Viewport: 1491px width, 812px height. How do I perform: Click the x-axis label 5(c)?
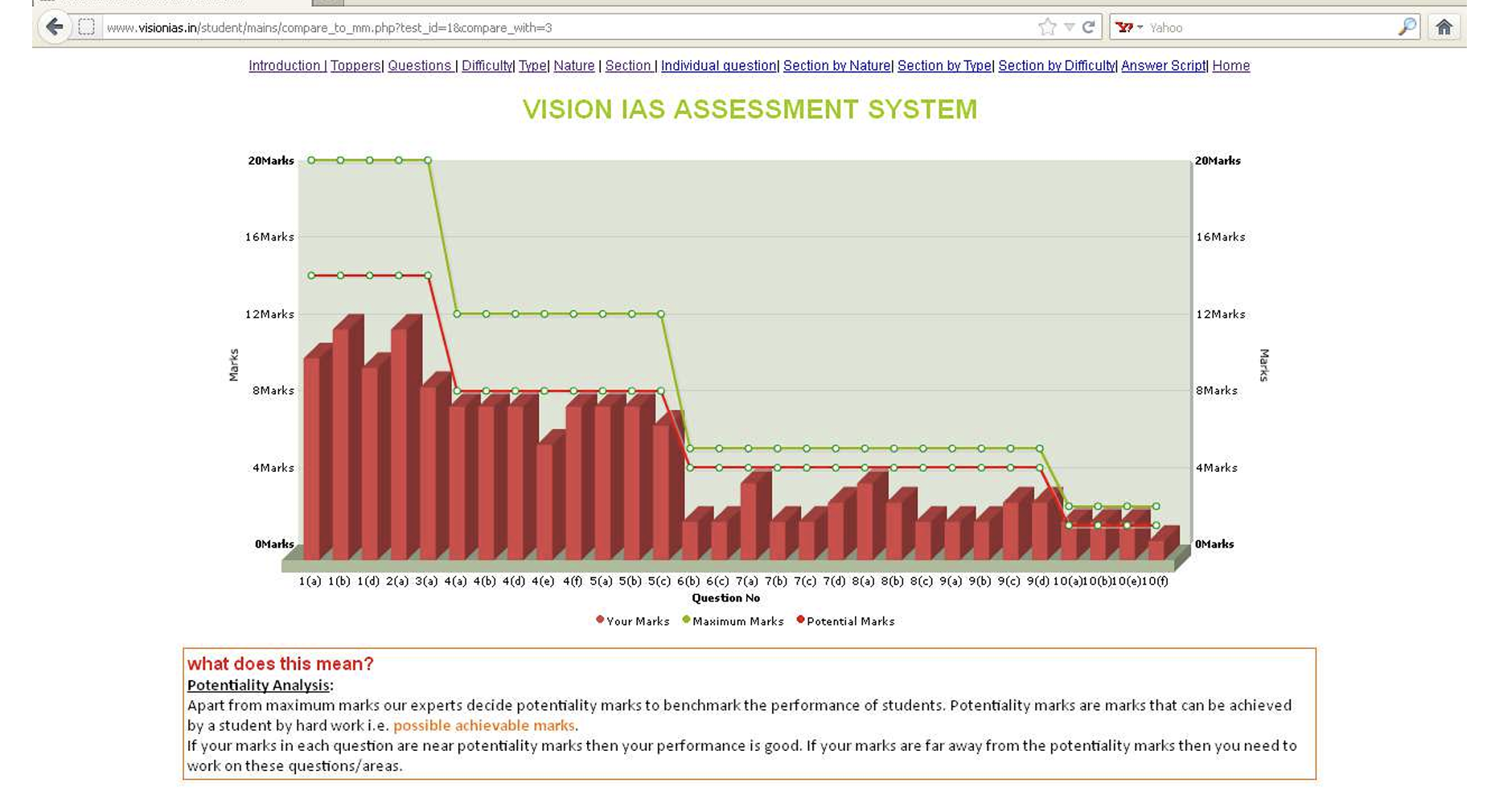[x=659, y=581]
